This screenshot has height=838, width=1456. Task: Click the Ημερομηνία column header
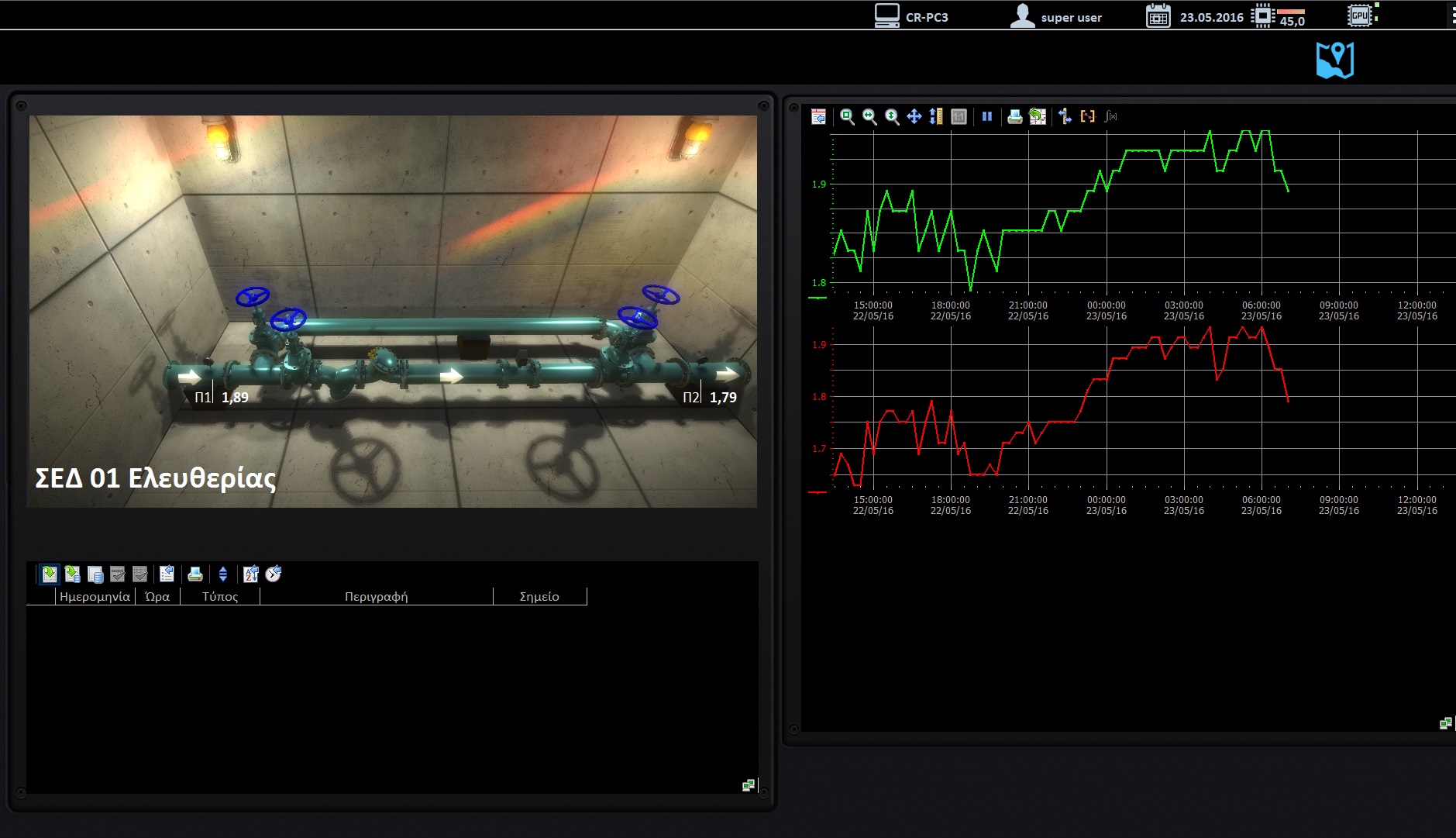click(95, 597)
